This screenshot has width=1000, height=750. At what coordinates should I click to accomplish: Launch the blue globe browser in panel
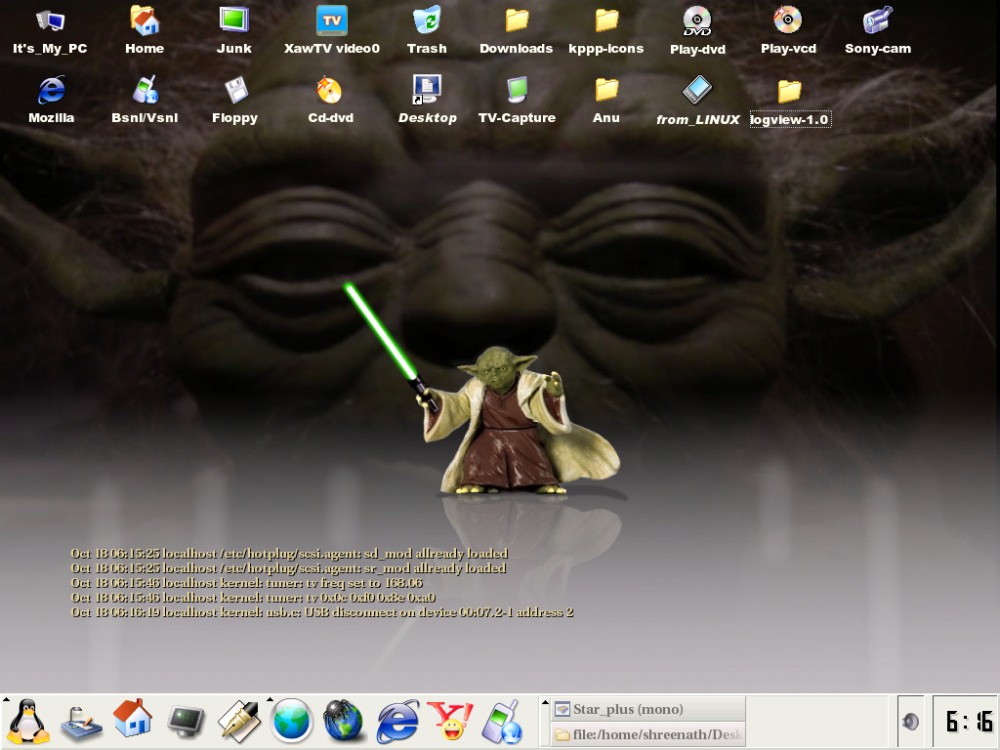click(292, 721)
